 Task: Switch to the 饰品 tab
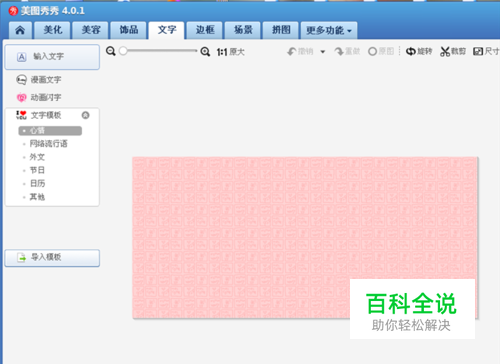pyautogui.click(x=129, y=30)
